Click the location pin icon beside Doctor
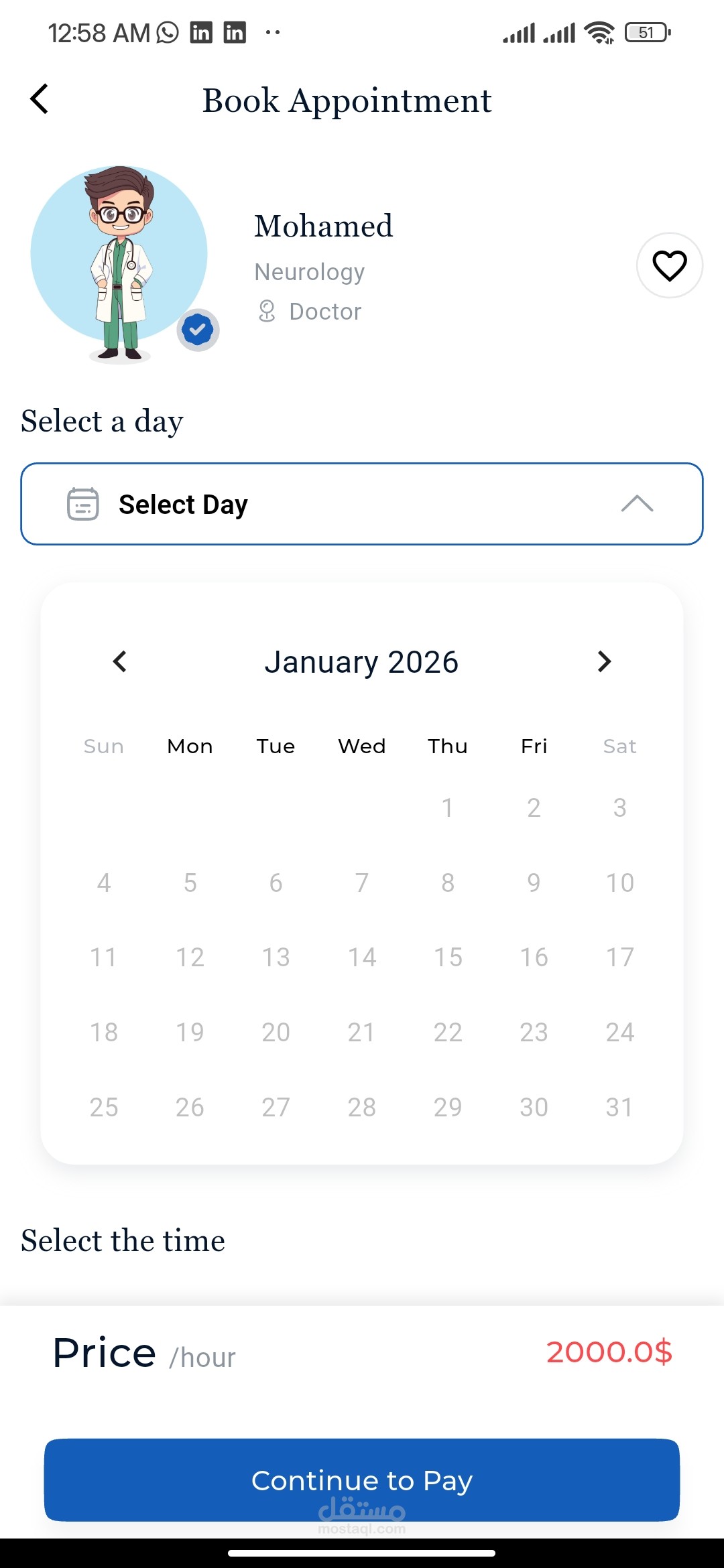The width and height of the screenshot is (724, 1568). tap(267, 312)
